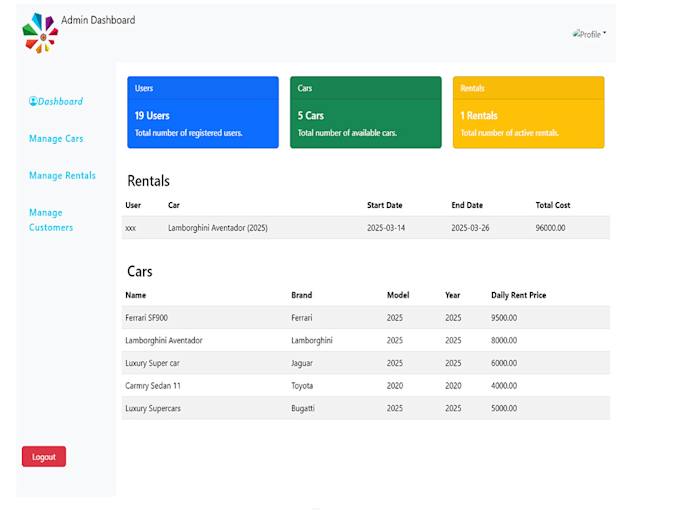Viewport: 680px width, 510px height.
Task: Select the Luxury Supercars Bugatti row
Action: [x=366, y=408]
